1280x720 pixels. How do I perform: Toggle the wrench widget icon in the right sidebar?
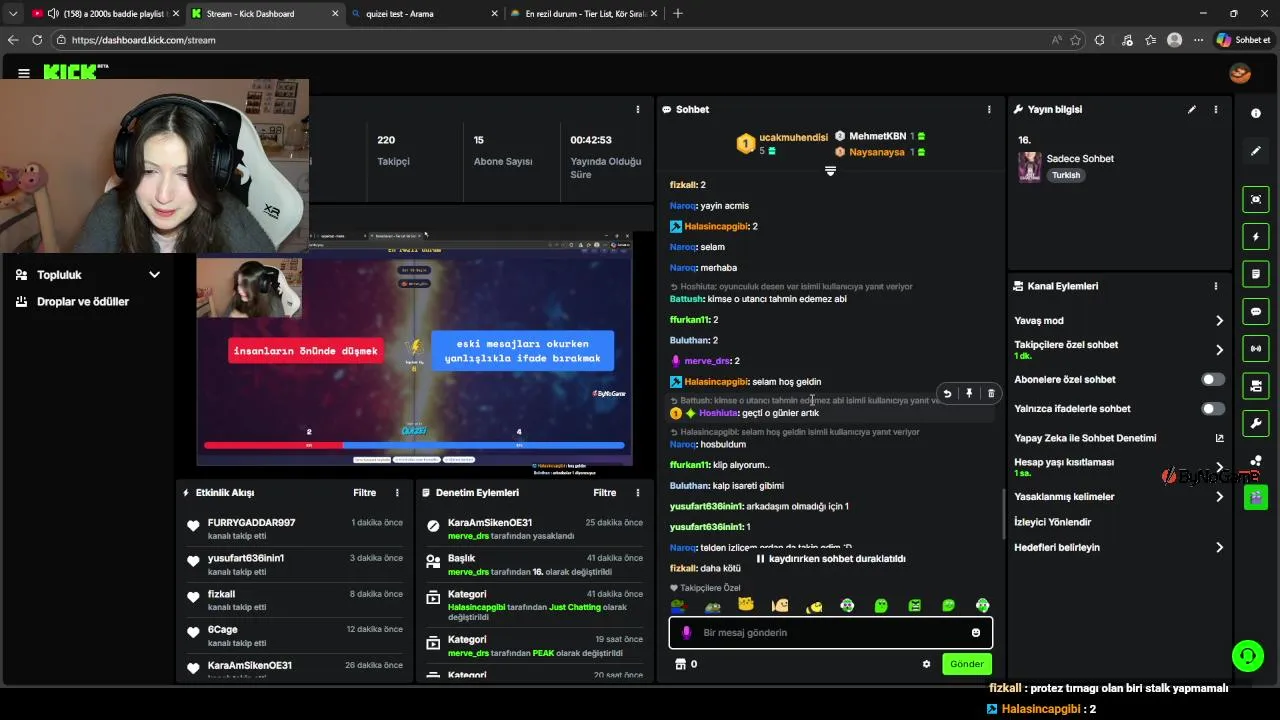[1256, 423]
